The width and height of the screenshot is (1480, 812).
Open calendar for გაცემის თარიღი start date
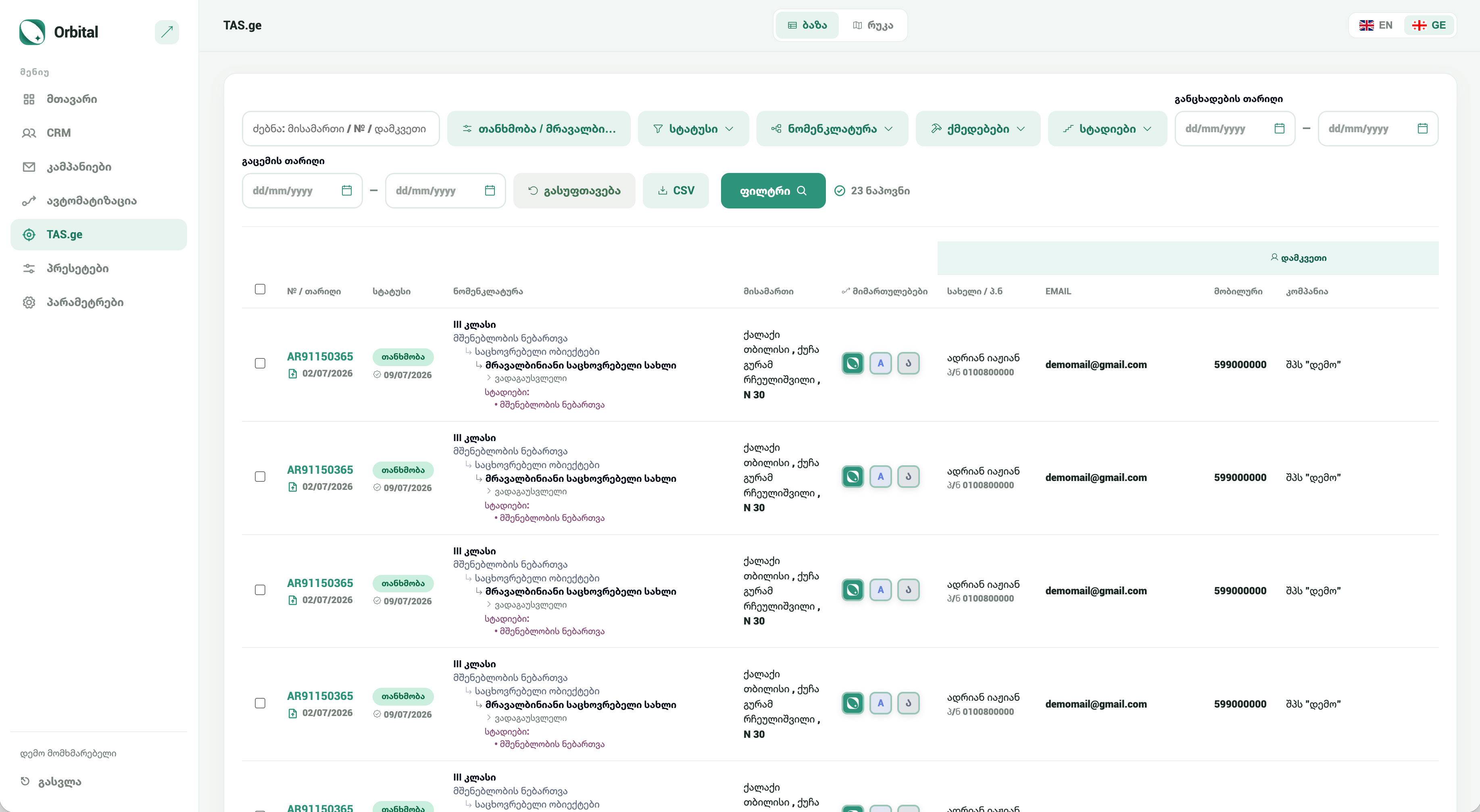[346, 191]
